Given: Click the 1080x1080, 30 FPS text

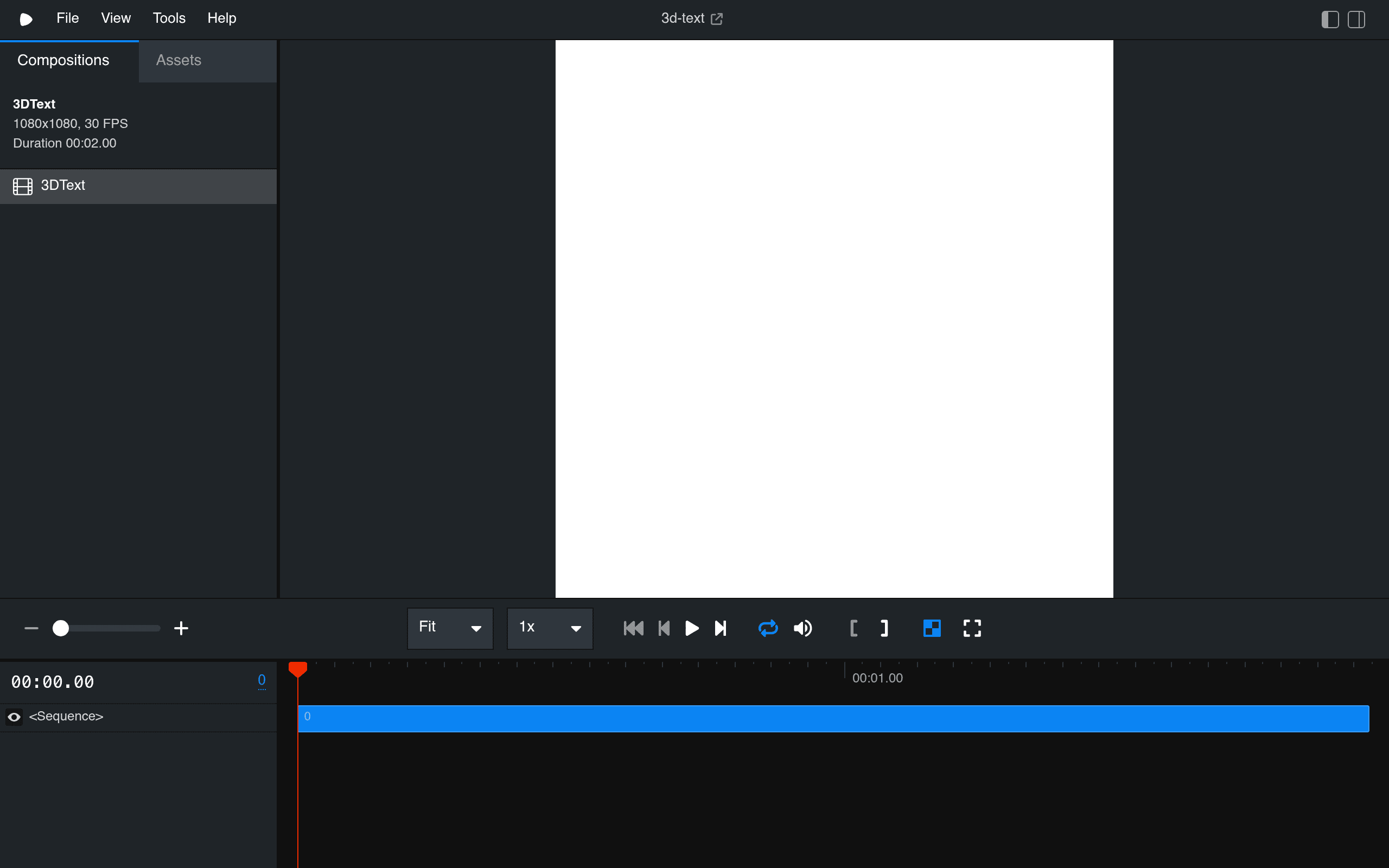Looking at the screenshot, I should point(71,124).
